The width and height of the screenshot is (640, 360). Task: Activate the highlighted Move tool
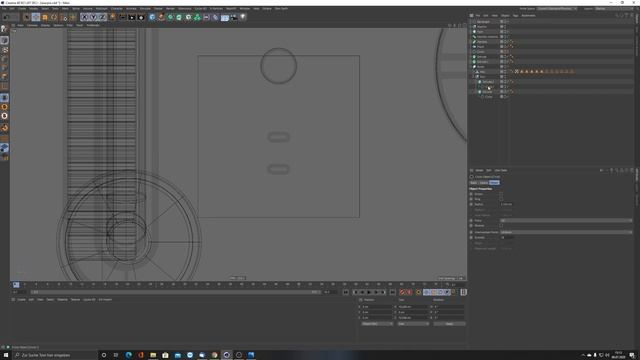coord(36,17)
